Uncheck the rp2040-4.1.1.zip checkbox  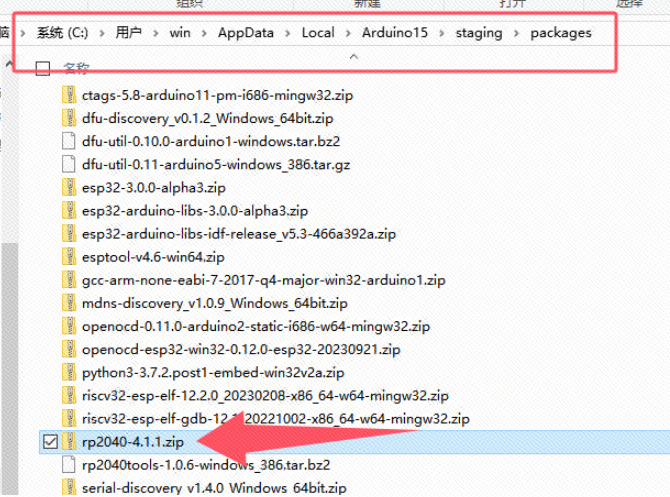pos(50,441)
